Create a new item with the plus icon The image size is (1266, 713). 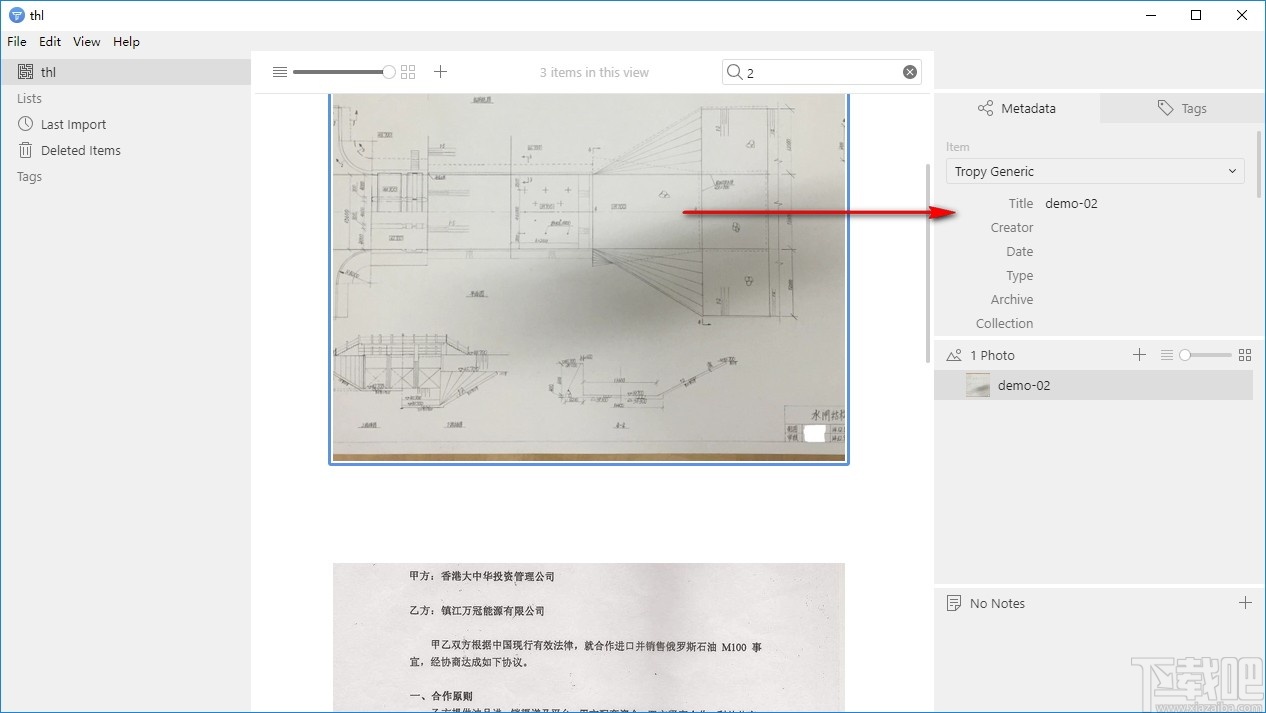pos(440,71)
